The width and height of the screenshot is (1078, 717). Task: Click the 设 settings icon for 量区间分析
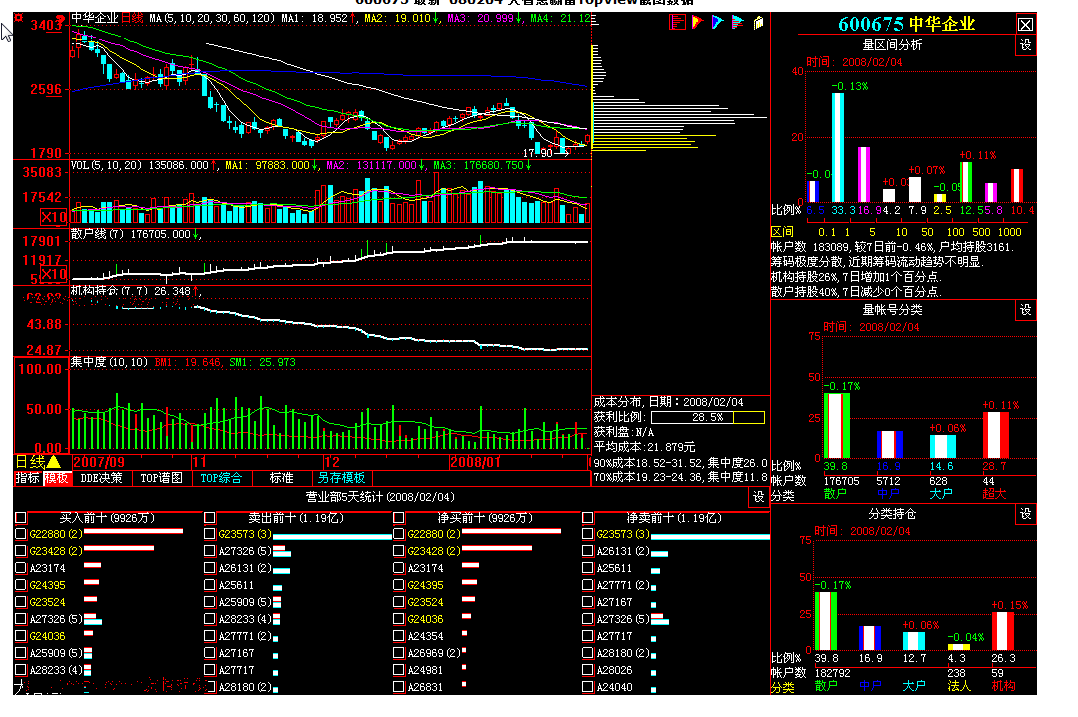1025,45
